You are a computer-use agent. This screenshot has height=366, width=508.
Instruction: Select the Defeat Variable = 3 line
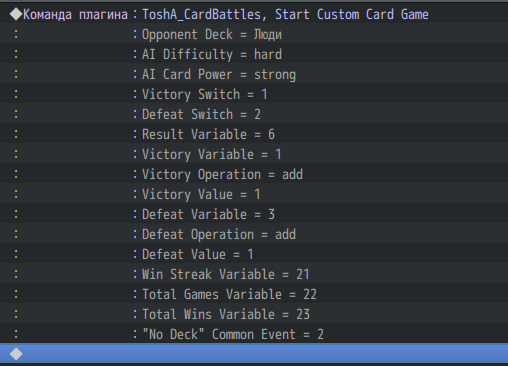[x=254, y=214]
